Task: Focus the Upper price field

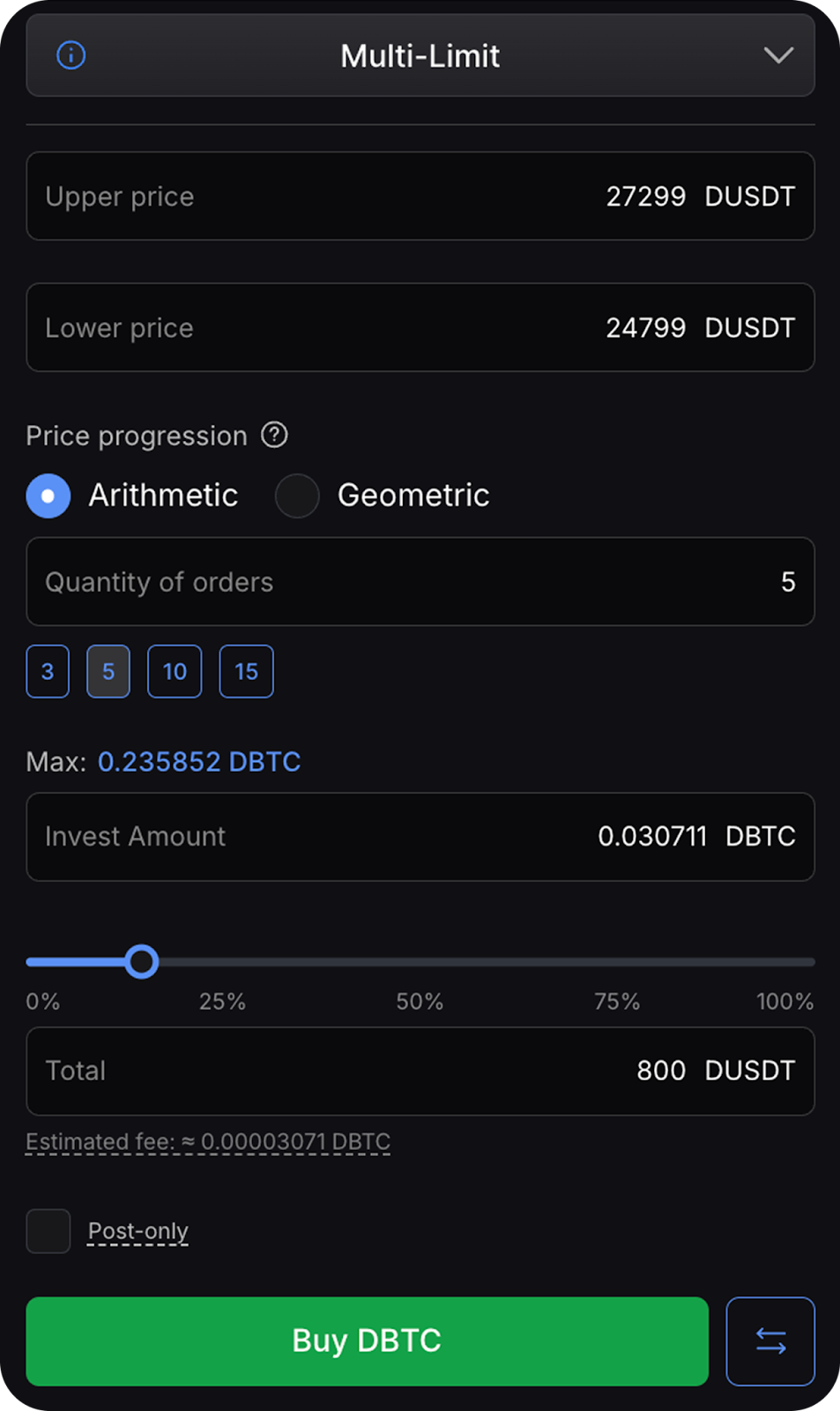Action: 420,196
